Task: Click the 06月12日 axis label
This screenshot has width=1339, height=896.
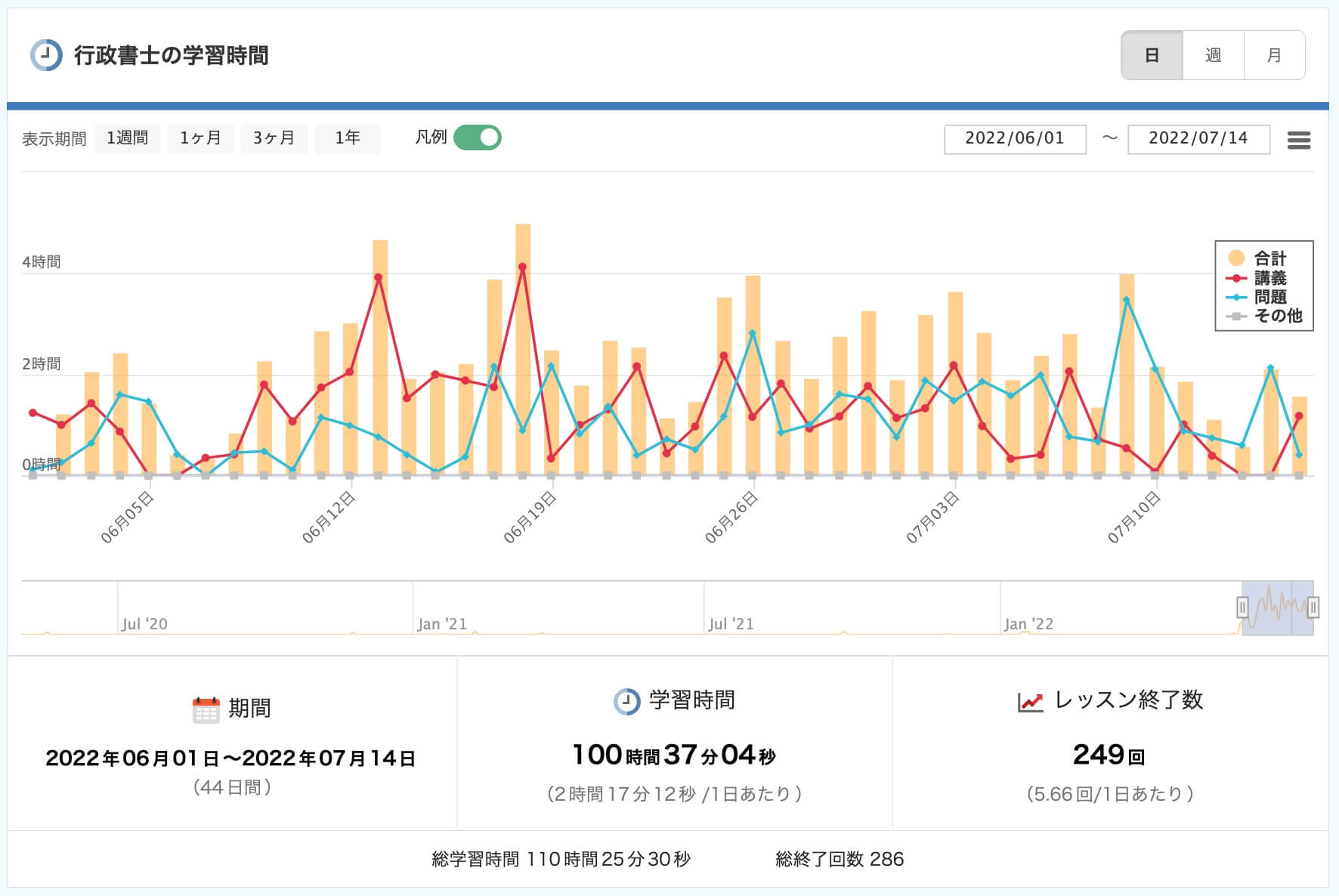Action: 328,518
